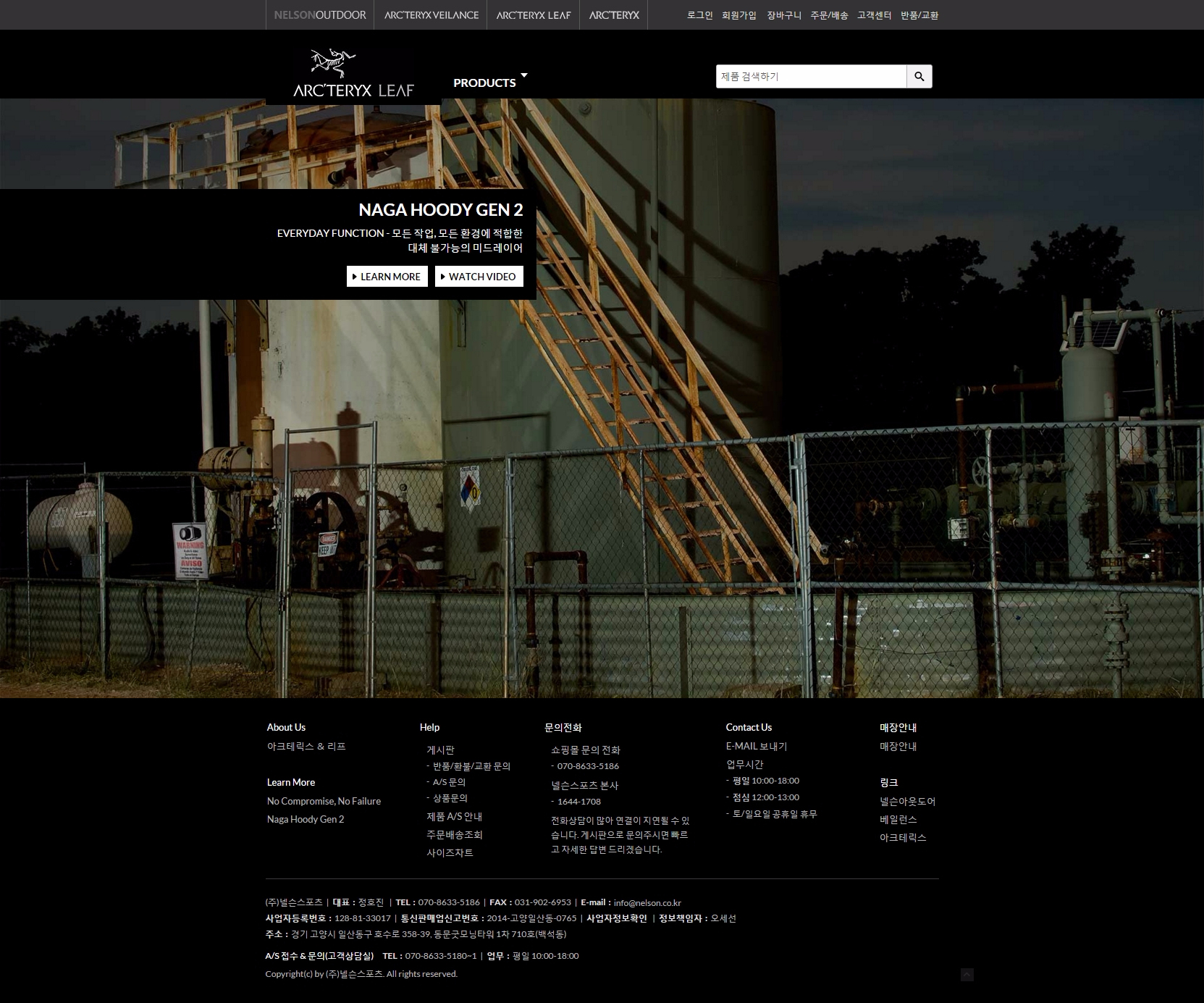Open 고객센터 customer center link
1204x1003 pixels.
pyautogui.click(x=874, y=15)
